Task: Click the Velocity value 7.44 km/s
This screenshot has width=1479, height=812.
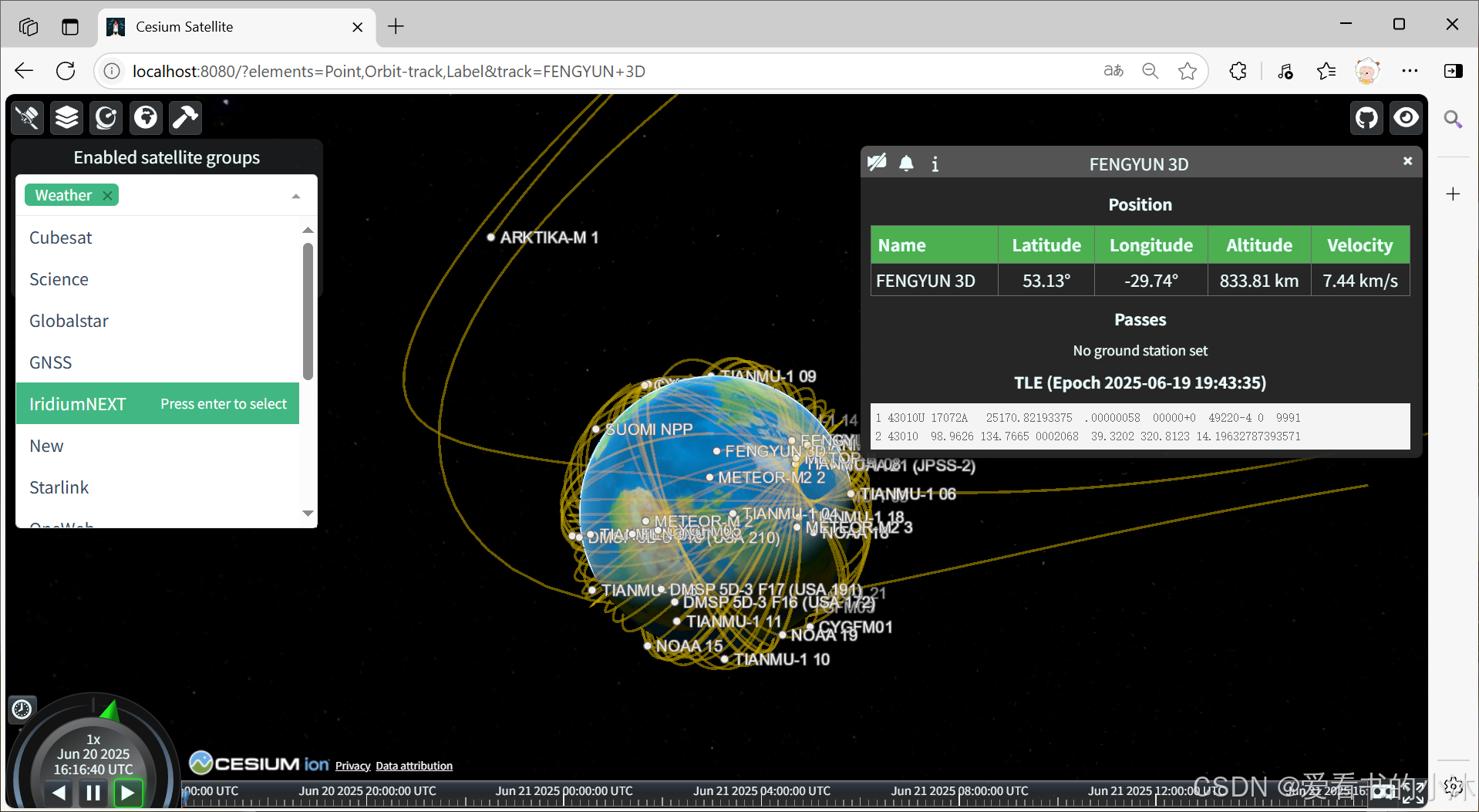Action: 1359,281
